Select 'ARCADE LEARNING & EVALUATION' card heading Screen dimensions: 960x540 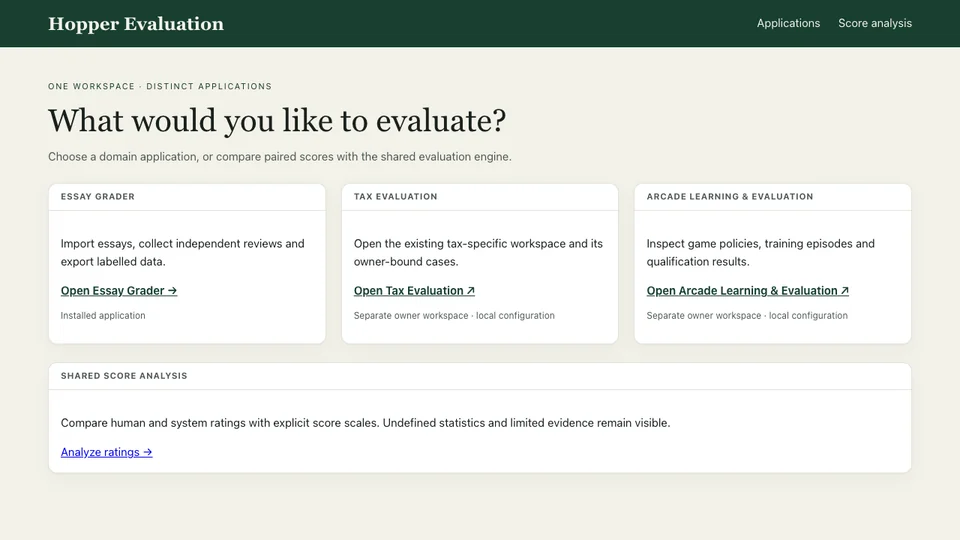click(730, 197)
